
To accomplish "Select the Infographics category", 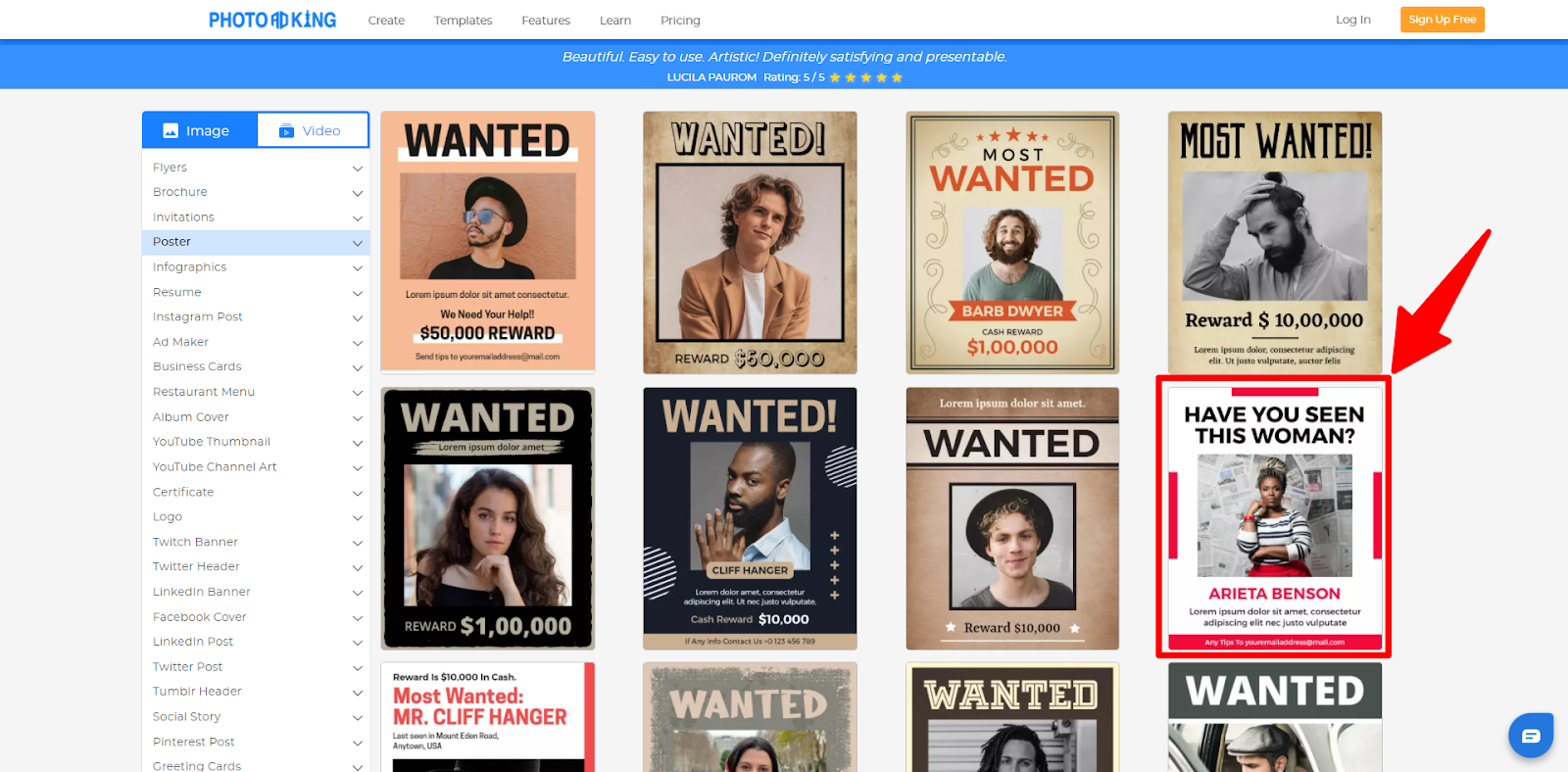I will click(189, 267).
